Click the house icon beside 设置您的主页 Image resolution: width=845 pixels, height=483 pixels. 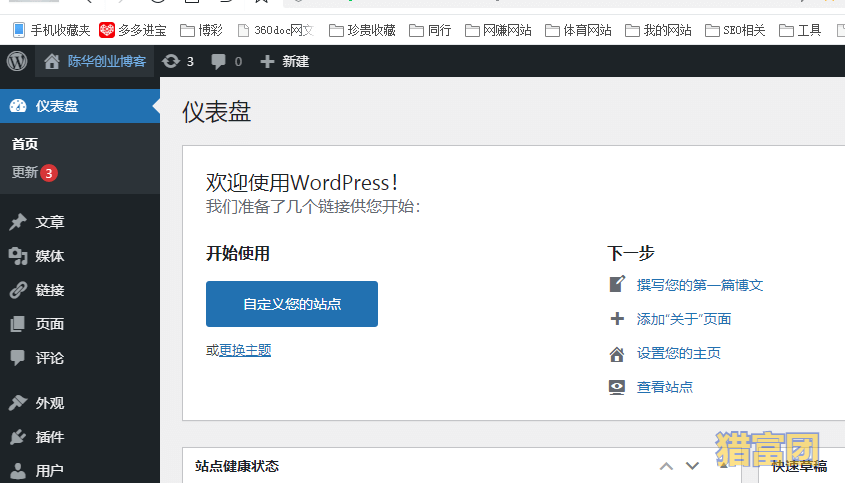[617, 354]
